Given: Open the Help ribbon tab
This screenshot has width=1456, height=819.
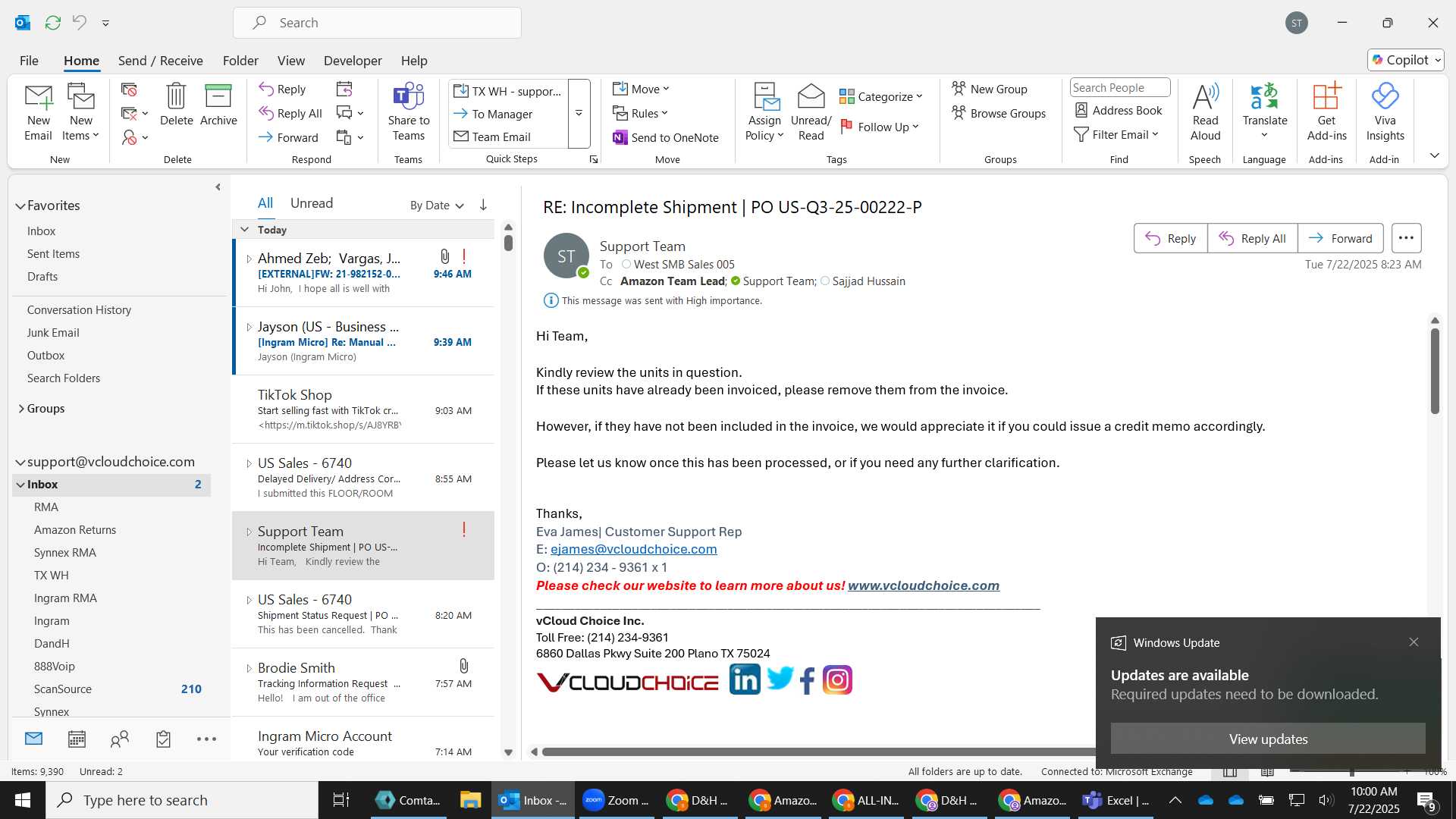Looking at the screenshot, I should click(x=414, y=61).
